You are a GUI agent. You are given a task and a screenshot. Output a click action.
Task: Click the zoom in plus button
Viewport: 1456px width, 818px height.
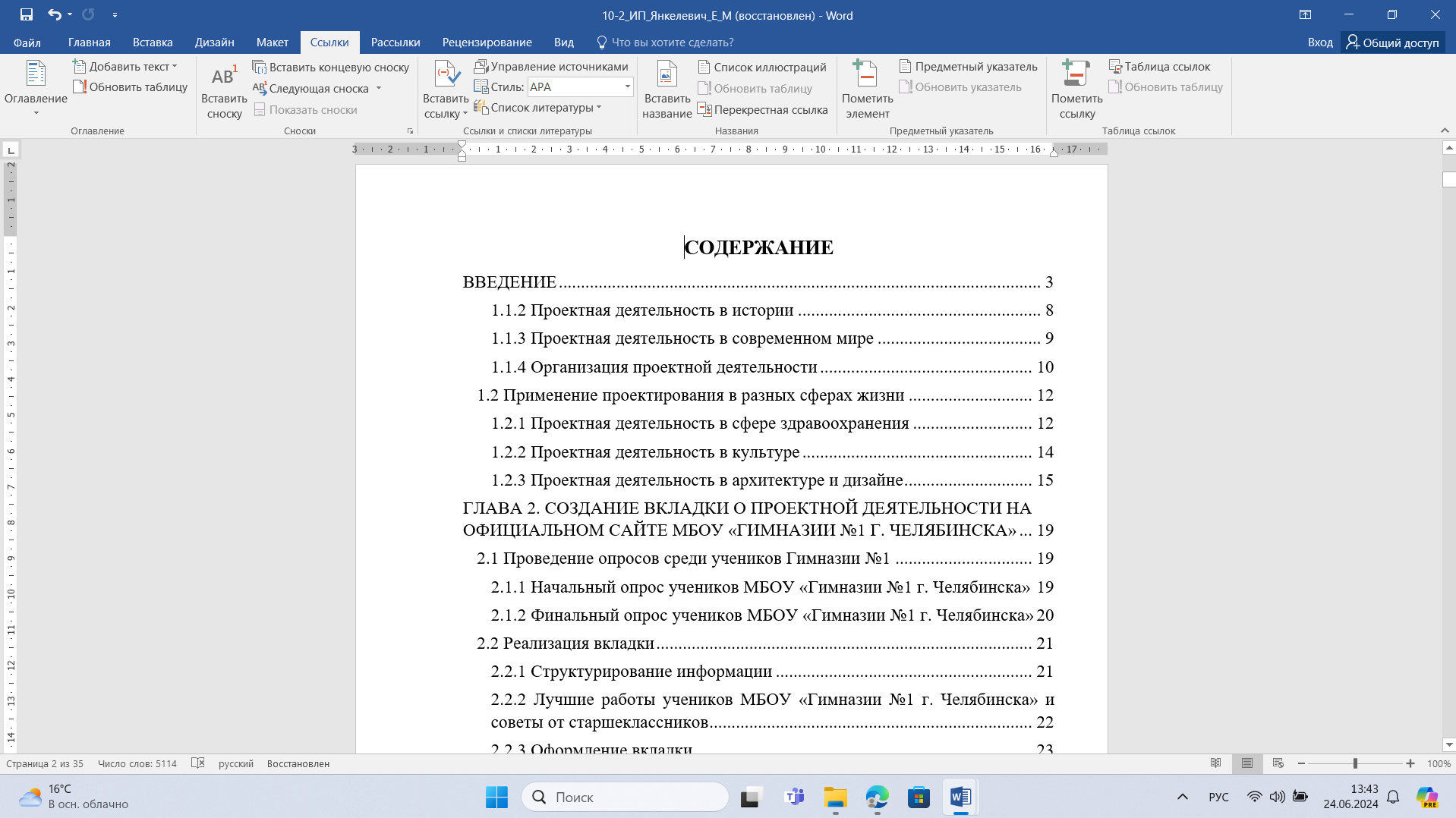(x=1410, y=763)
